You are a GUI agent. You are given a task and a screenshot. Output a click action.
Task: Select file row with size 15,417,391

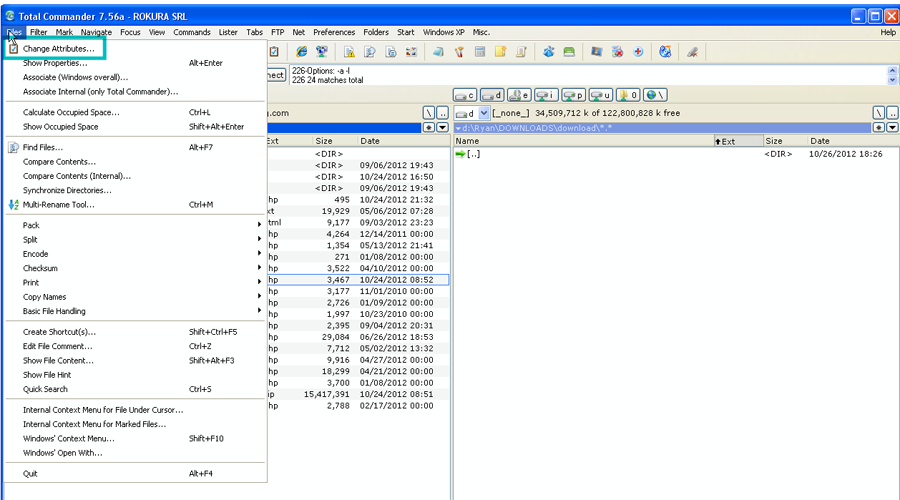click(x=358, y=394)
